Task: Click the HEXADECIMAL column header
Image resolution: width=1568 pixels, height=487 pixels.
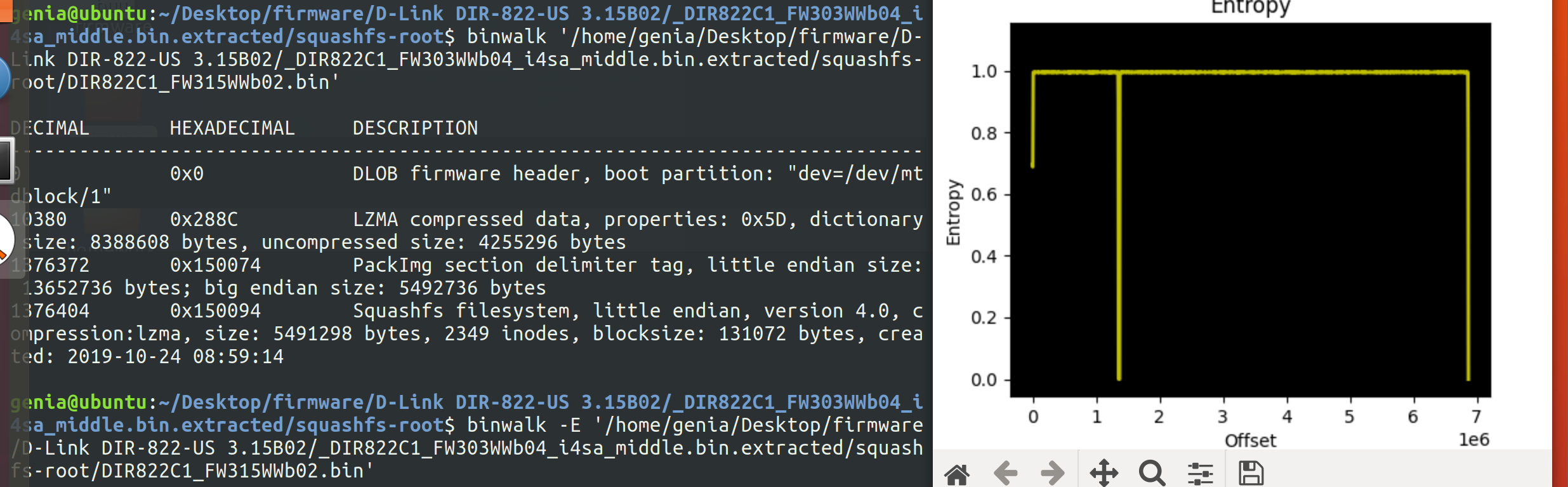Action: pos(232,128)
